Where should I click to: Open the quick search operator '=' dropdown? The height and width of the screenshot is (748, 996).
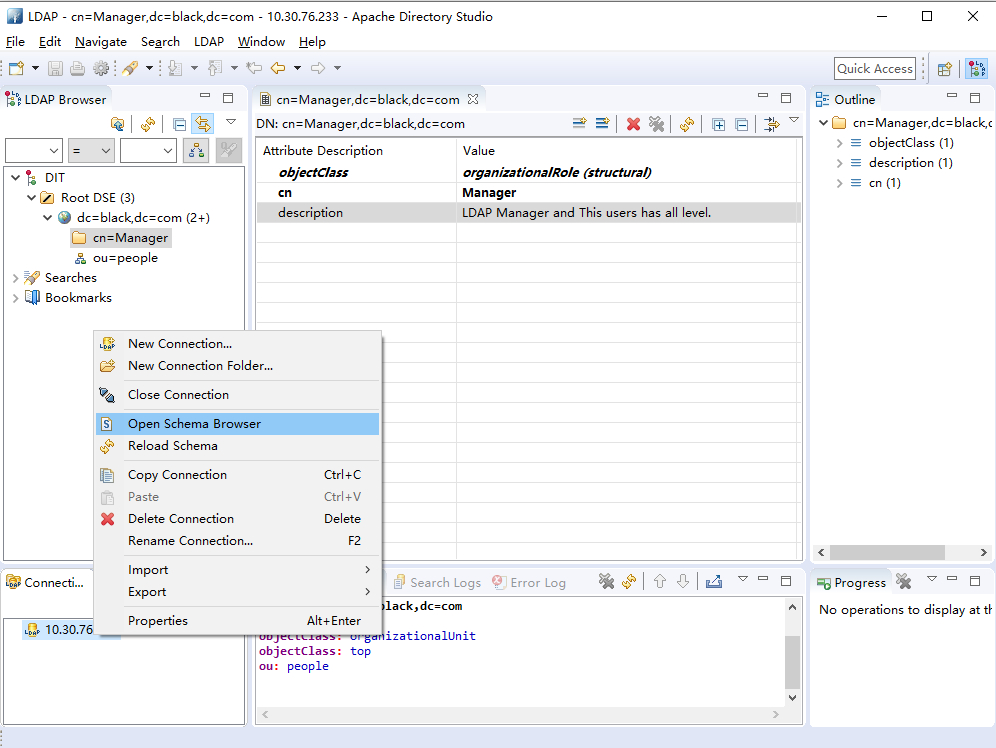[x=91, y=150]
